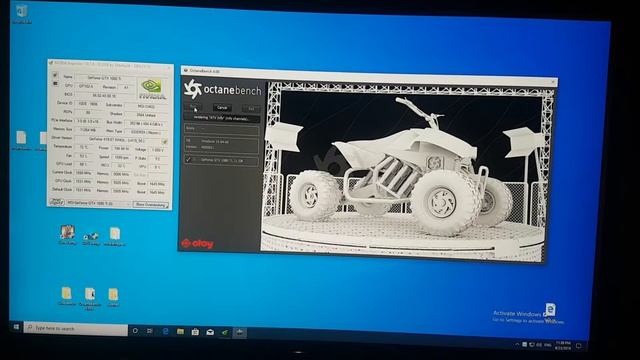640x360 pixels.
Task: Open Recycle Bin desktop icon
Action: coord(21,14)
